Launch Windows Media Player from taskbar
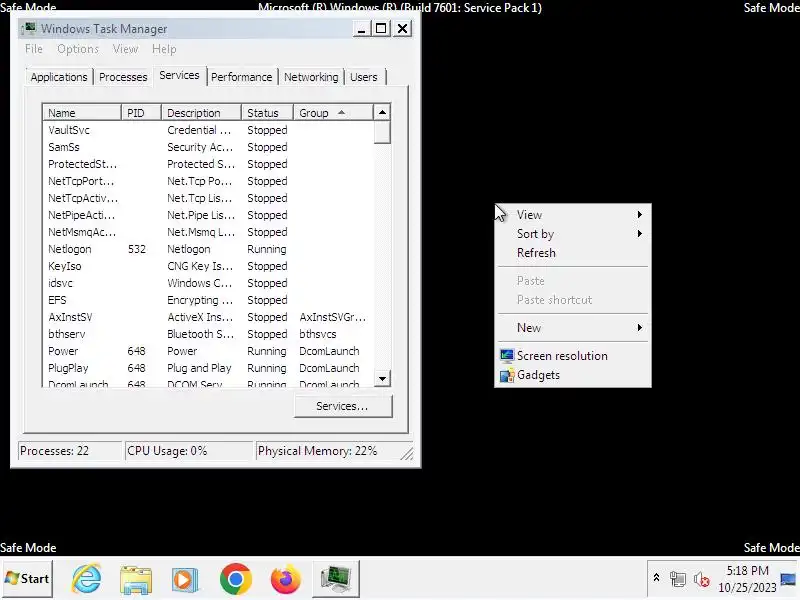This screenshot has height=600, width=800. (x=185, y=579)
